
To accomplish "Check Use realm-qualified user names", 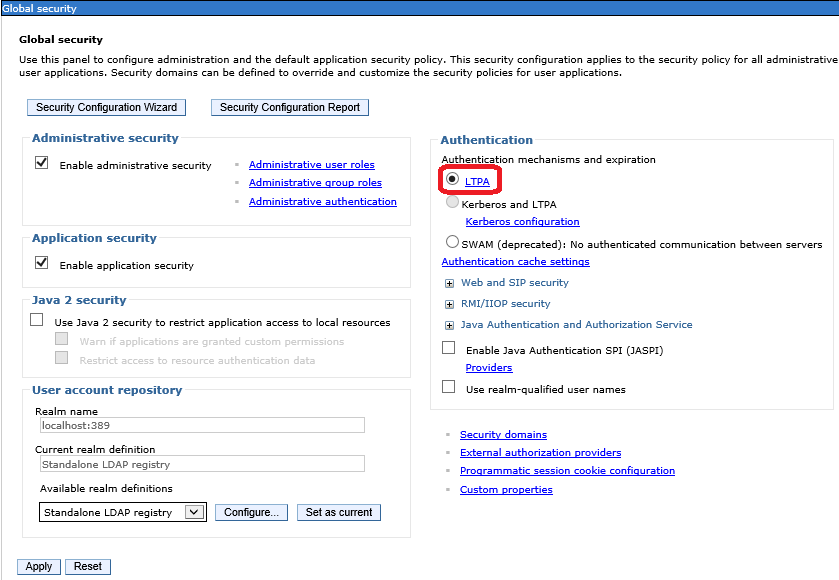I will click(449, 387).
